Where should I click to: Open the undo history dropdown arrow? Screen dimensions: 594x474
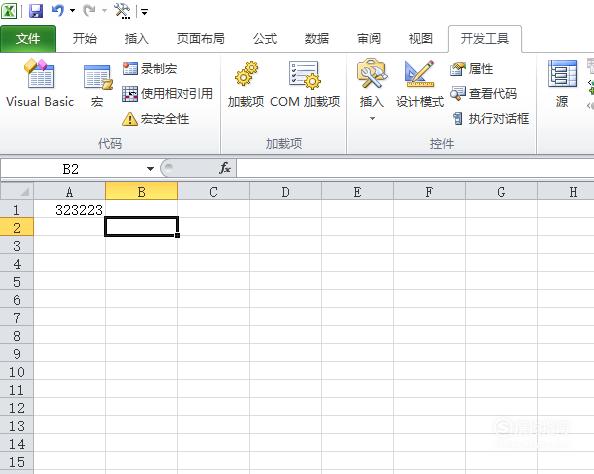coord(72,11)
